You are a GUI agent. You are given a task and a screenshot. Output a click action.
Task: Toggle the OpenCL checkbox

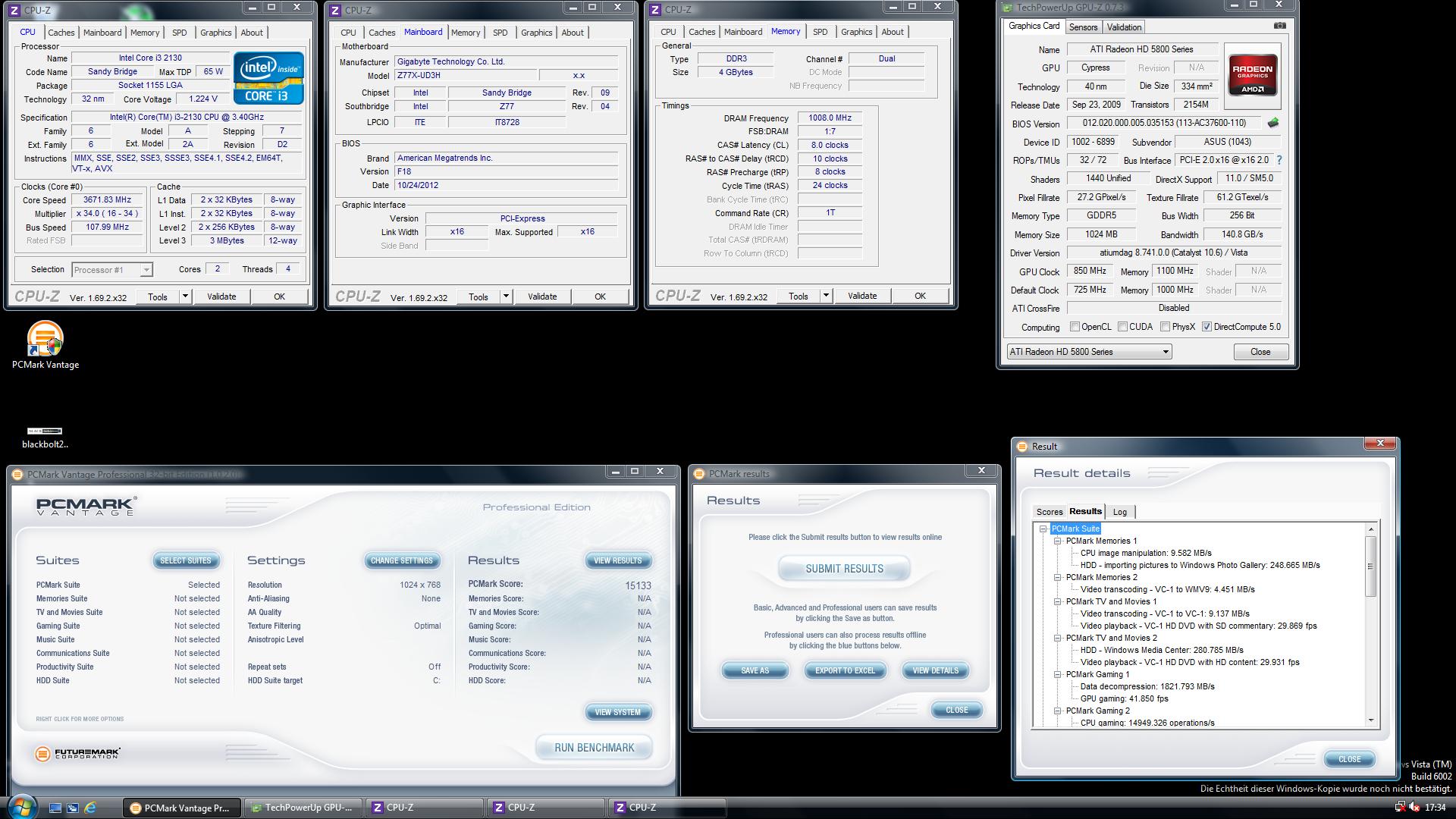tap(1075, 327)
